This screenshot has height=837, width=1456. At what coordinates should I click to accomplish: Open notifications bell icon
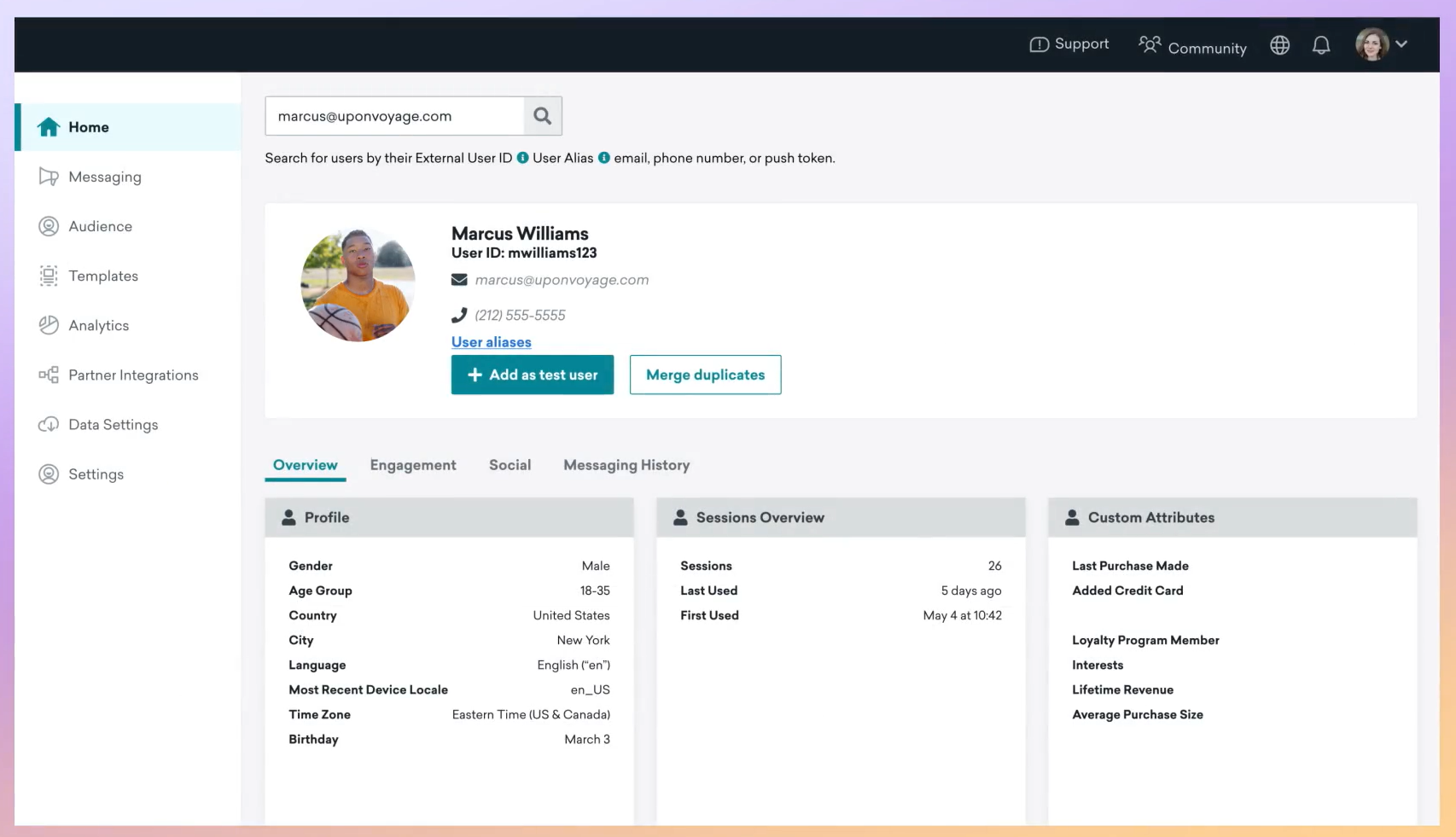pyautogui.click(x=1321, y=45)
